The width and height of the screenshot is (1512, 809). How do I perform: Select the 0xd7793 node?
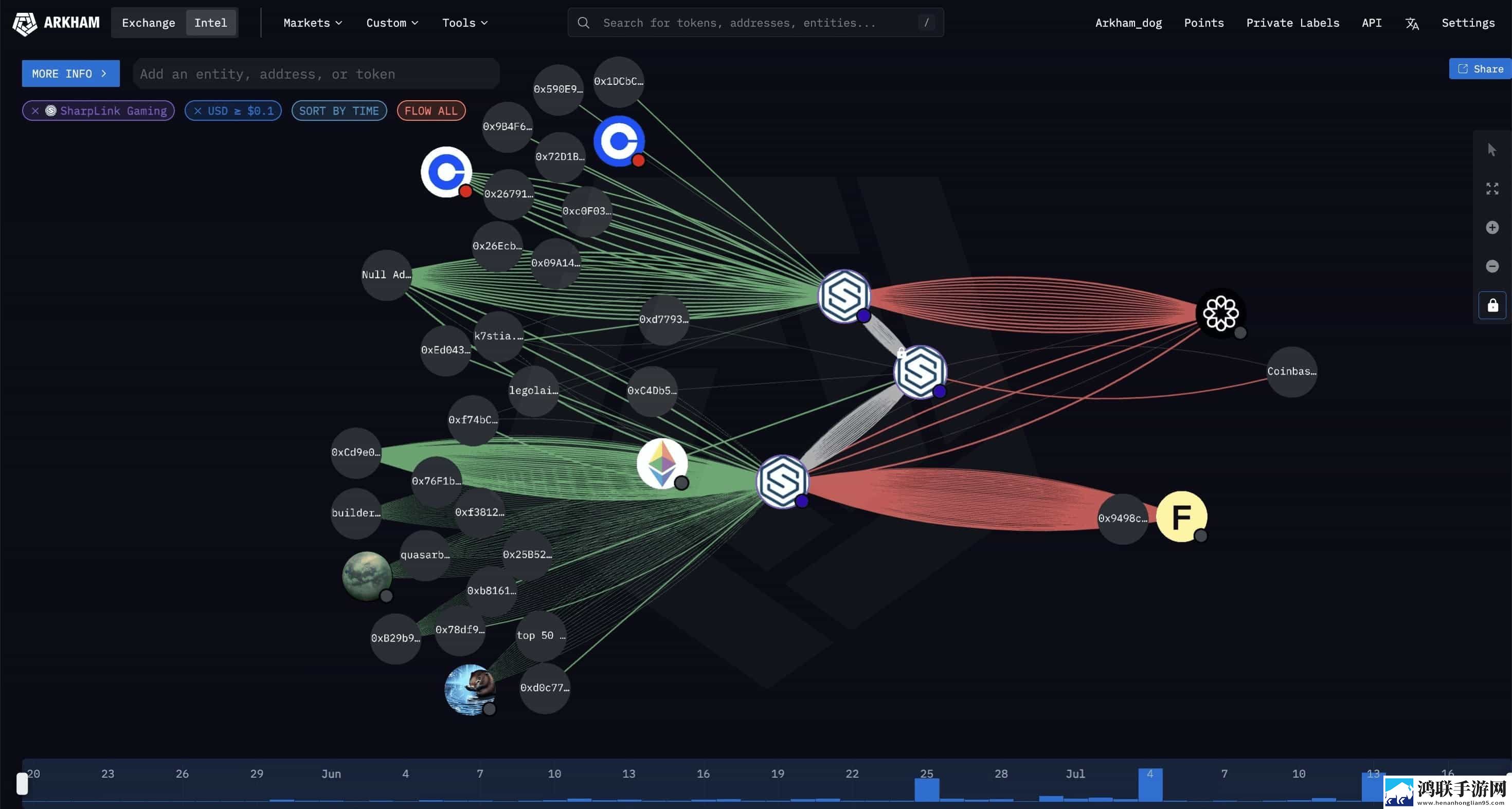(663, 320)
